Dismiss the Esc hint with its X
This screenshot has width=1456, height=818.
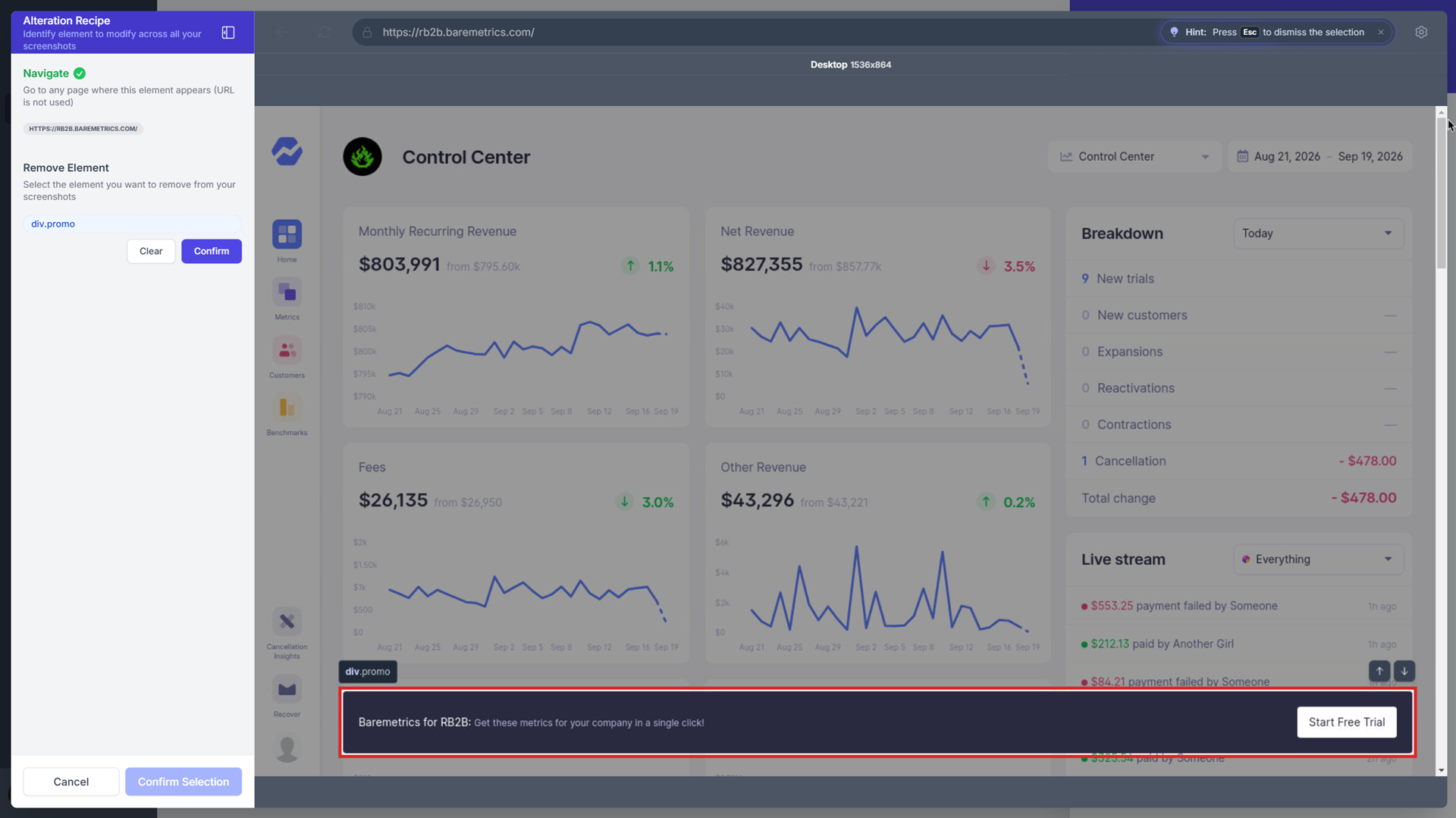click(x=1381, y=33)
